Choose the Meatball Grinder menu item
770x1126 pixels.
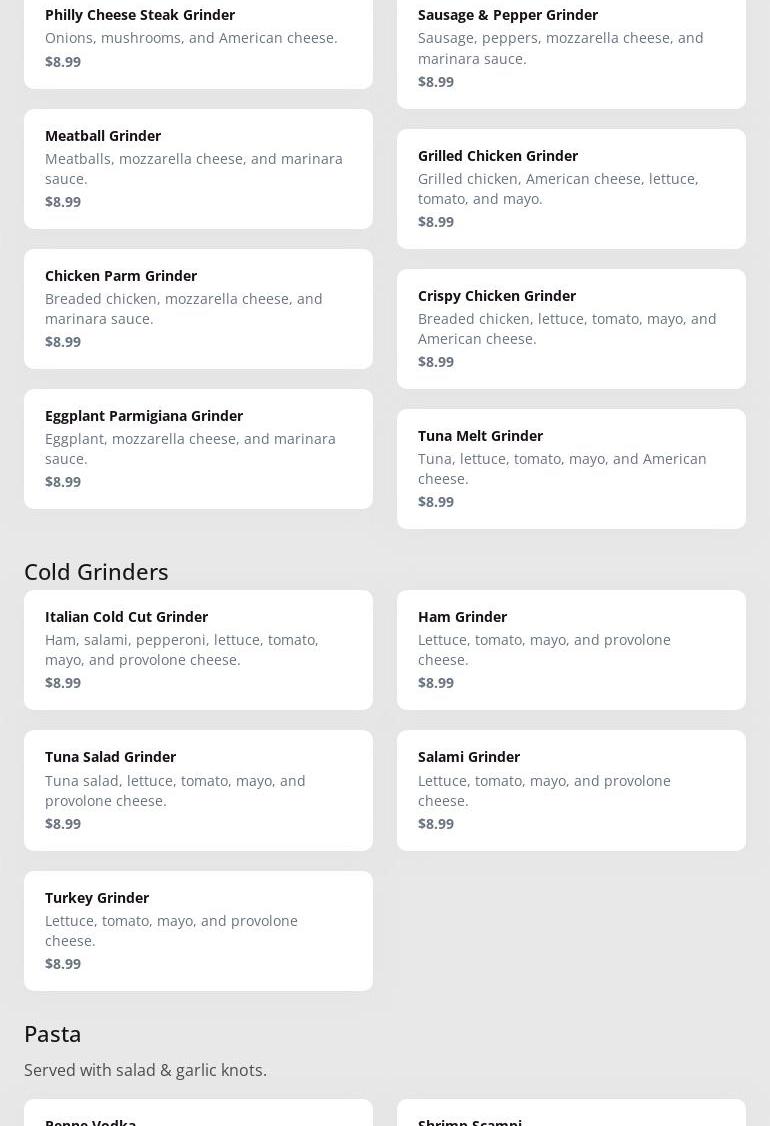click(198, 169)
